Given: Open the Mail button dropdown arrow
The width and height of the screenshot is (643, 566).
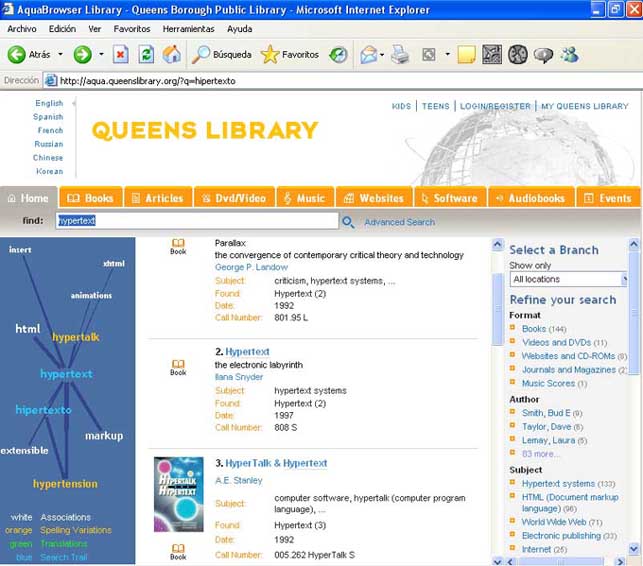Looking at the screenshot, I should coord(382,55).
